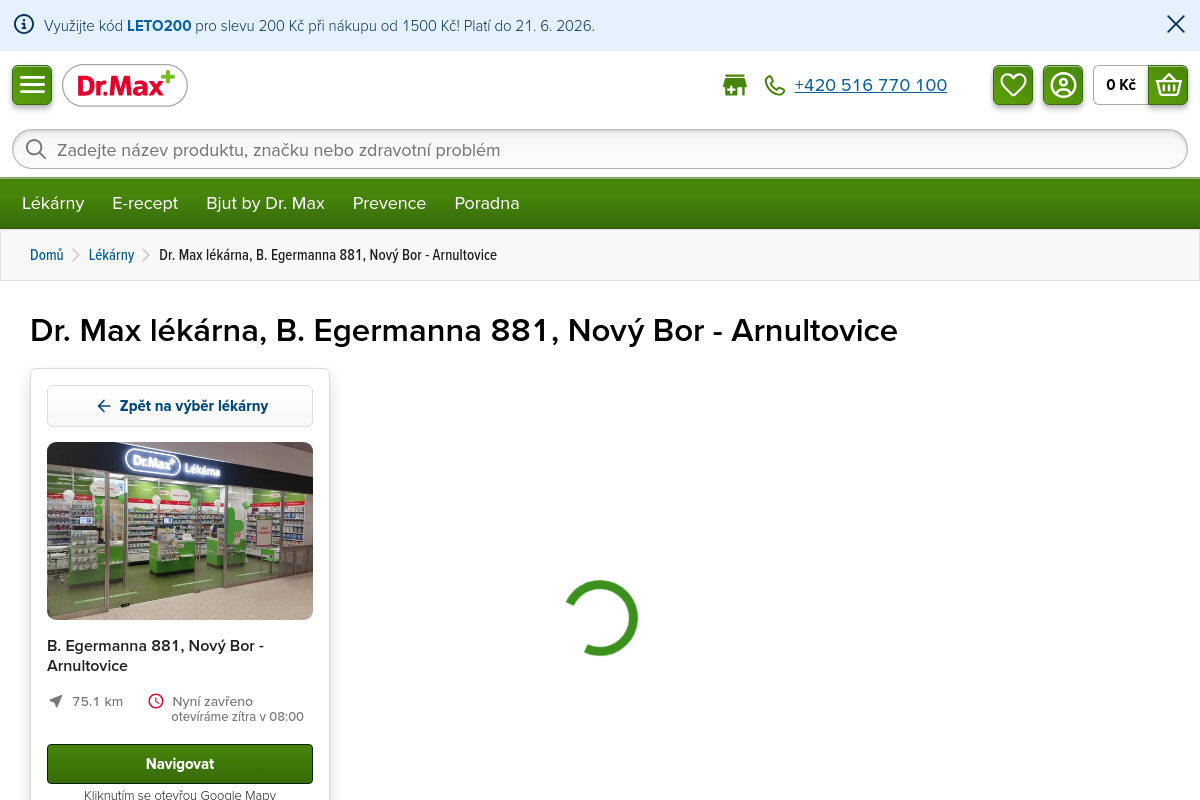
Task: Open Bjut by Dr. Max menu
Action: point(266,203)
